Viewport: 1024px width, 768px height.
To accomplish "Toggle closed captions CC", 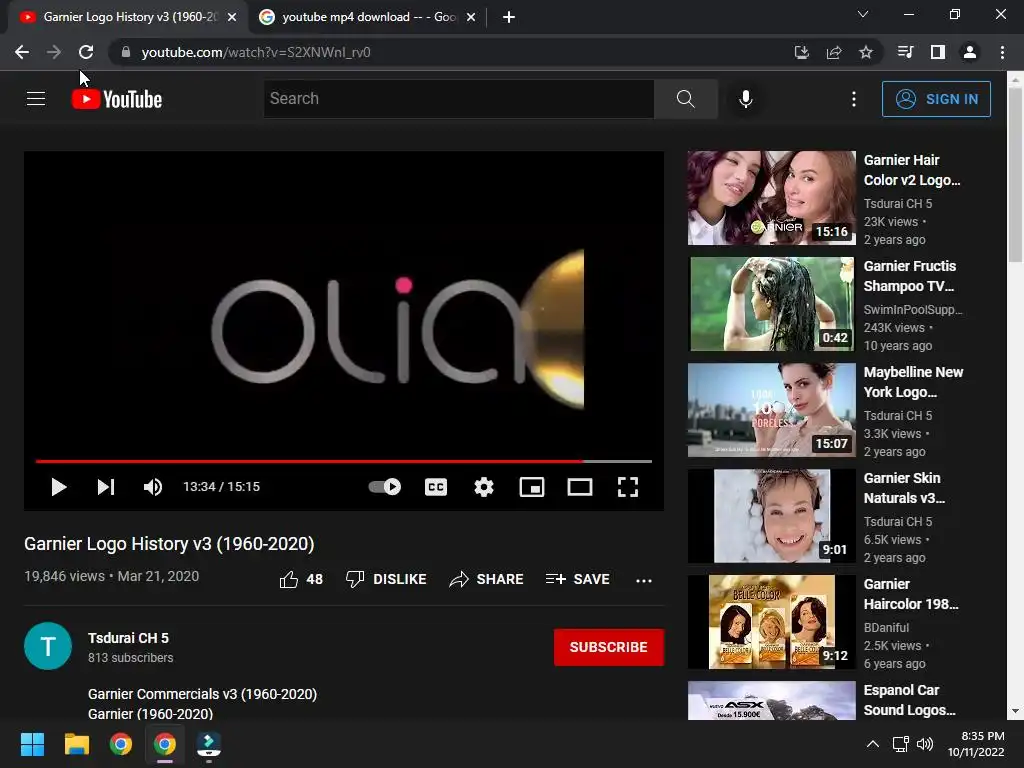I will coord(436,487).
